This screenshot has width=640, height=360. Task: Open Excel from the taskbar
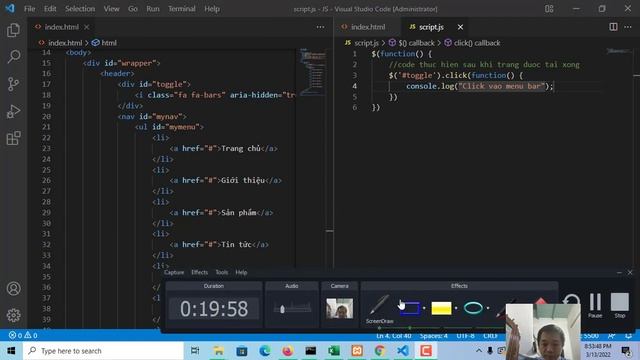pos(334,351)
